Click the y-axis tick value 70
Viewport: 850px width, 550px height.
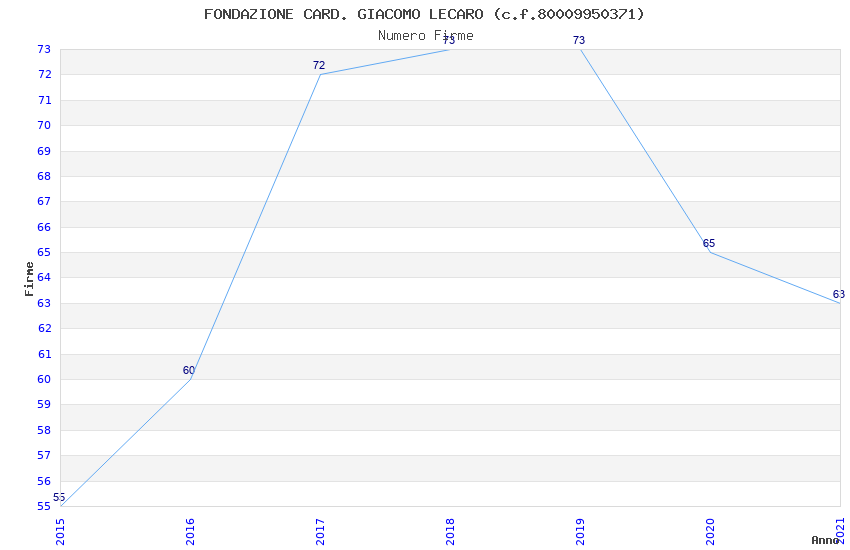44,125
